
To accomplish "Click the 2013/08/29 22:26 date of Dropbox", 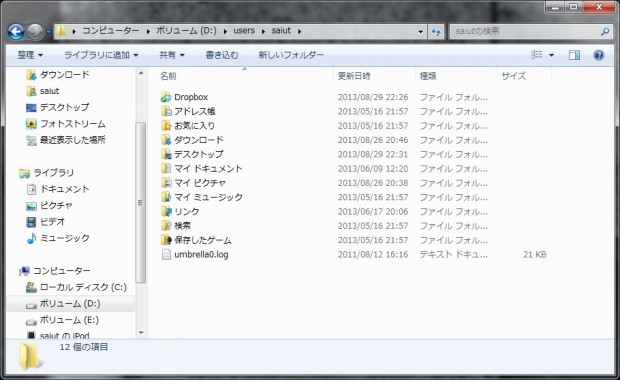I will pyautogui.click(x=373, y=97).
